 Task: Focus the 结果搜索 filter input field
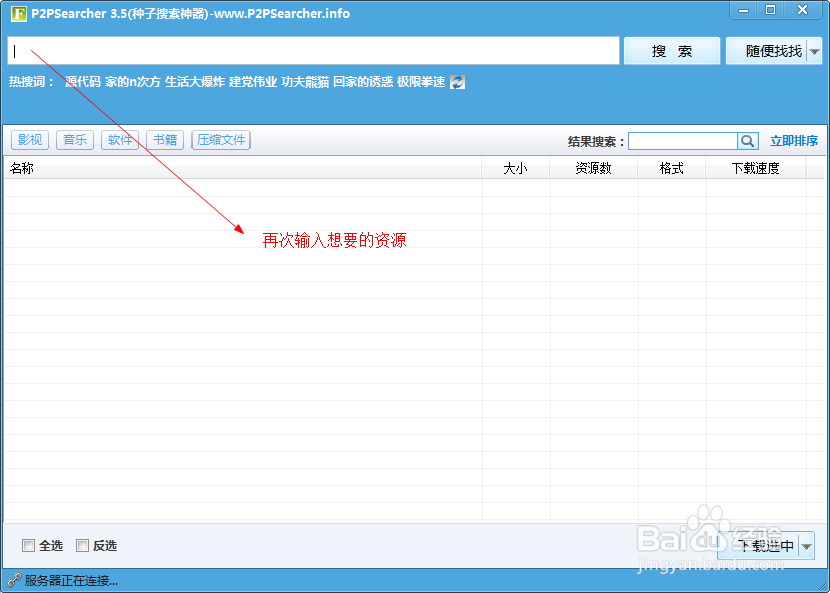pos(683,141)
